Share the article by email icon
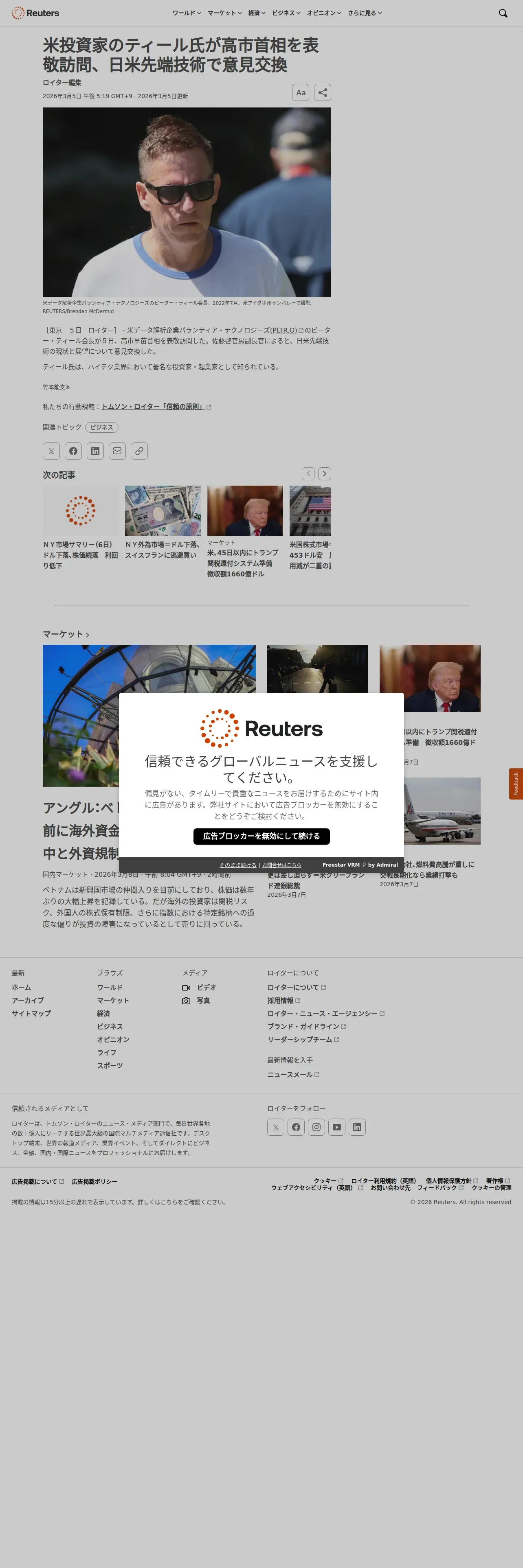This screenshot has width=523, height=1568. point(117,451)
